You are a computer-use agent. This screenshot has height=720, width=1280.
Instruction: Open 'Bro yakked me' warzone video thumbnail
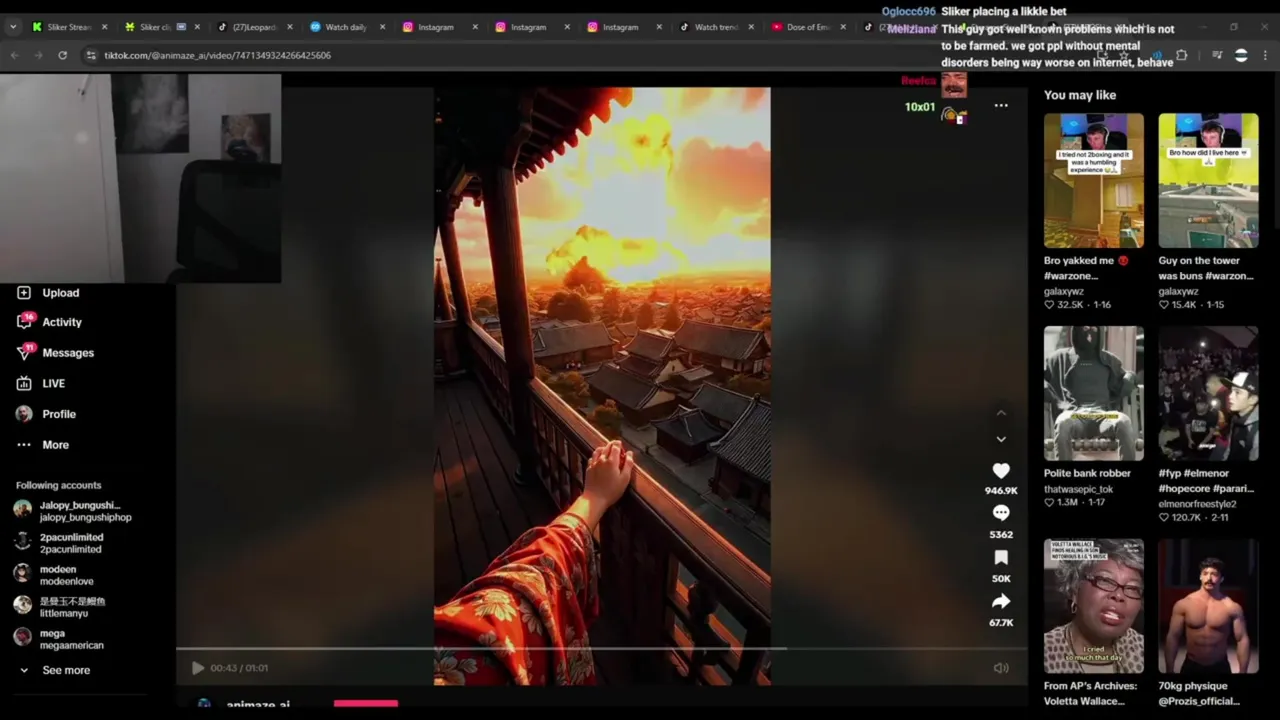1094,180
